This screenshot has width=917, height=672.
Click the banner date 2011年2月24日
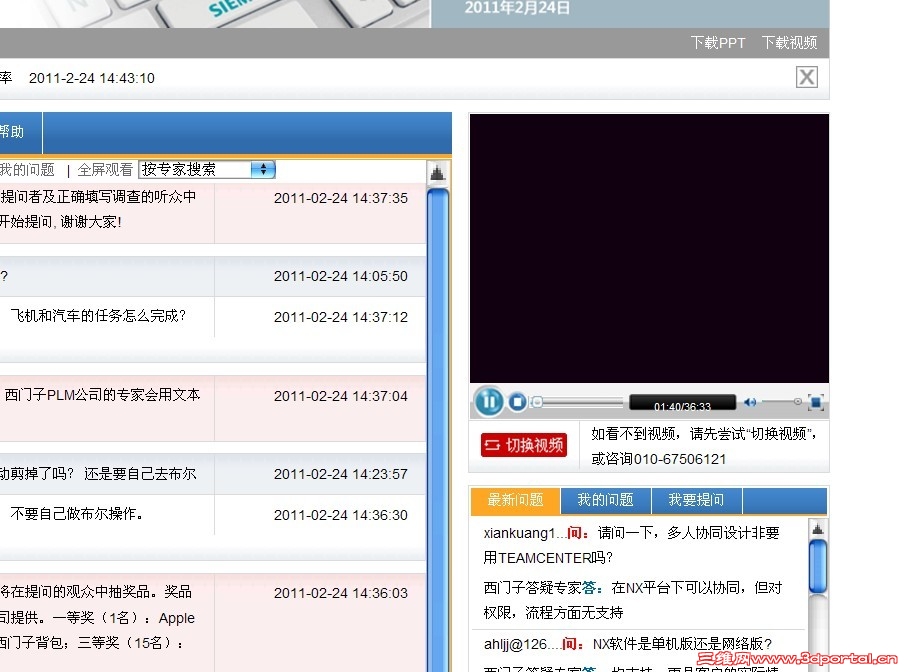517,8
